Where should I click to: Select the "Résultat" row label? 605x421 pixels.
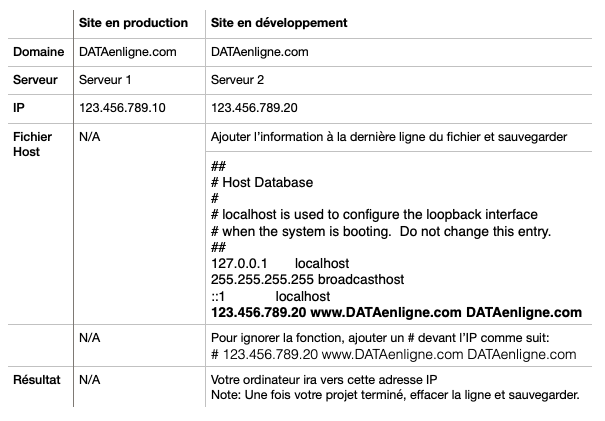pos(38,381)
